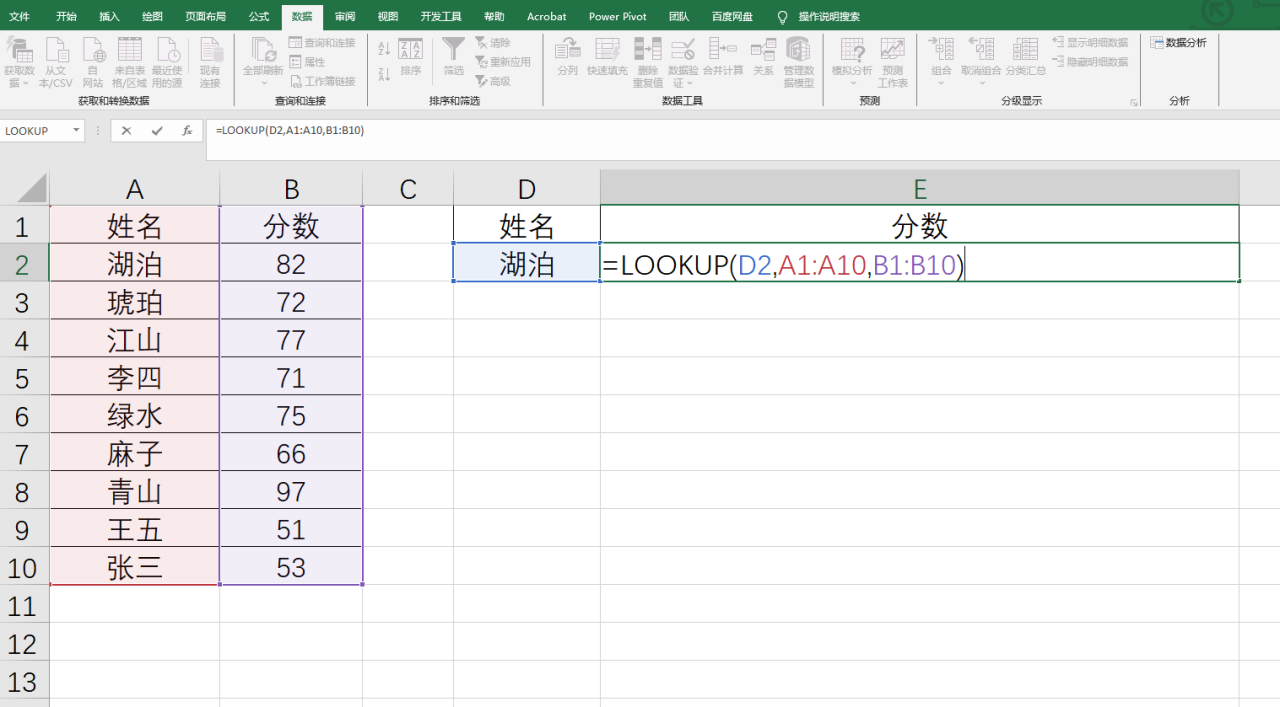
Task: Click the cell with score 51
Action: [291, 530]
